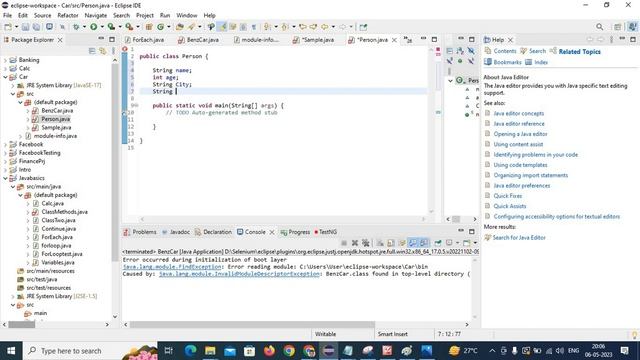Viewport: 640px width, 360px height.
Task: Collapse the Javabasics project node
Action: 5,178
